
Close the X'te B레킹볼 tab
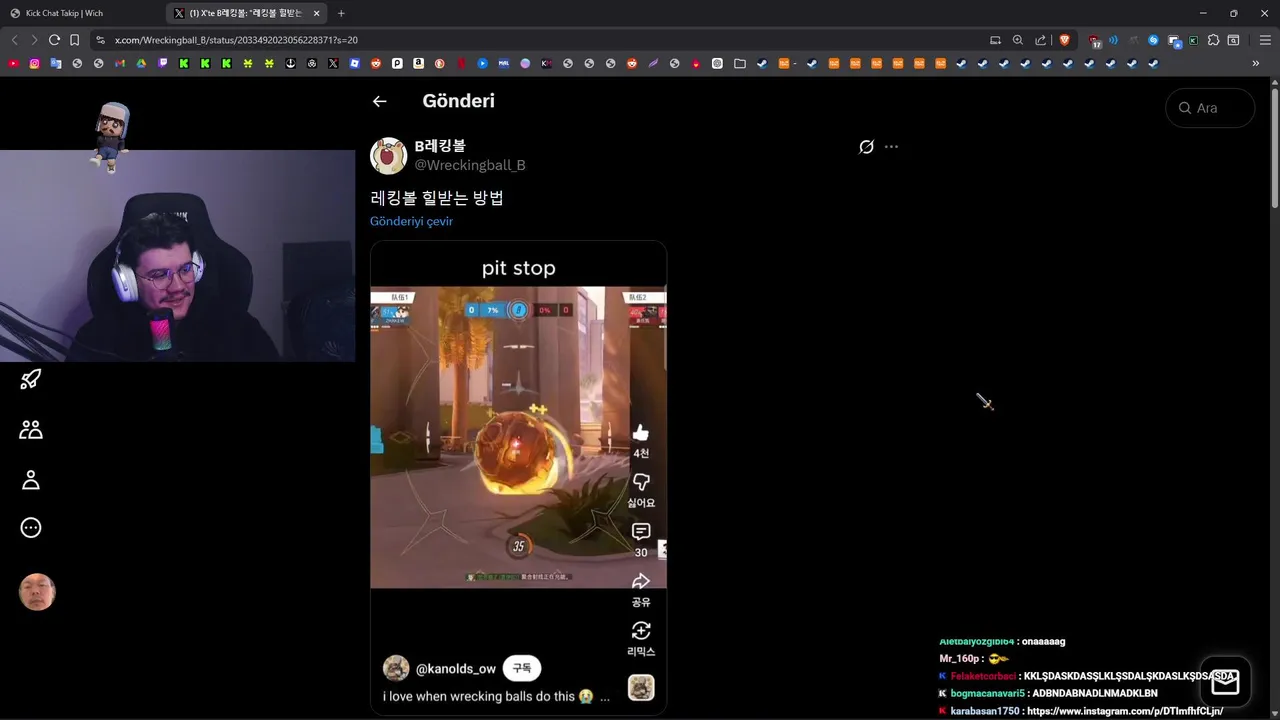click(x=316, y=13)
